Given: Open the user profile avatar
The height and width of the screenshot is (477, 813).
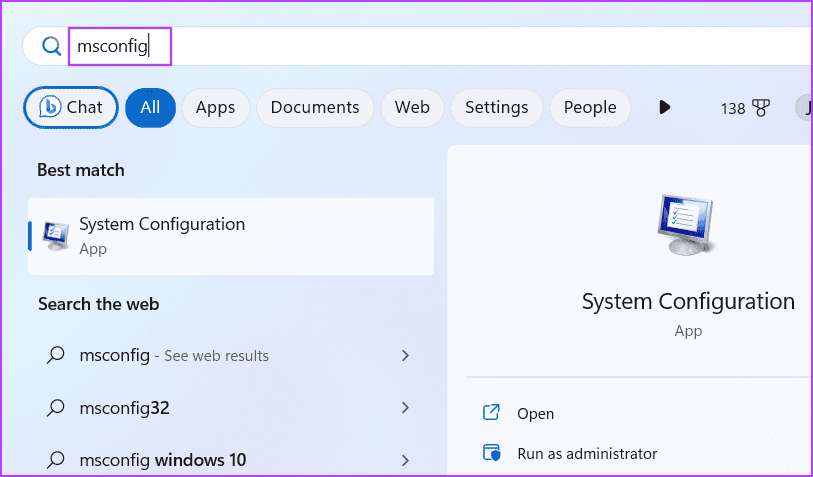Looking at the screenshot, I should tap(804, 108).
